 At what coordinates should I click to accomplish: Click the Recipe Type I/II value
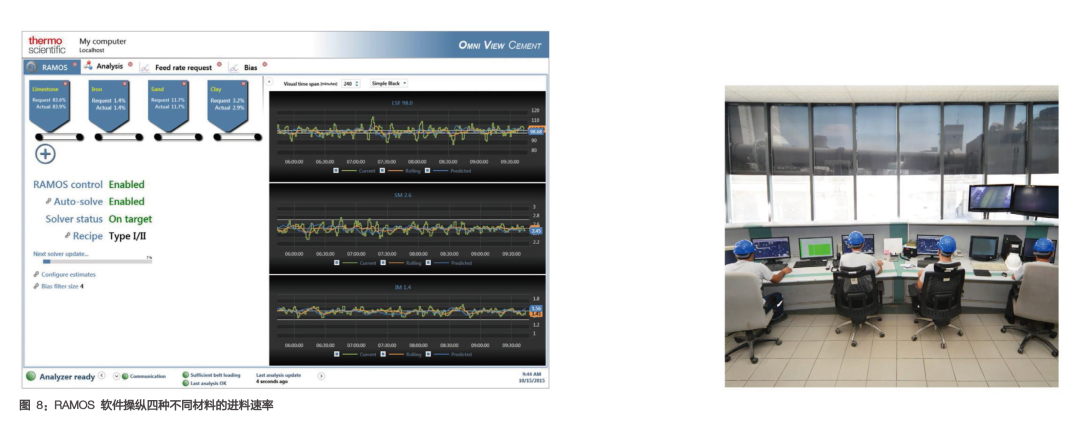[x=127, y=236]
